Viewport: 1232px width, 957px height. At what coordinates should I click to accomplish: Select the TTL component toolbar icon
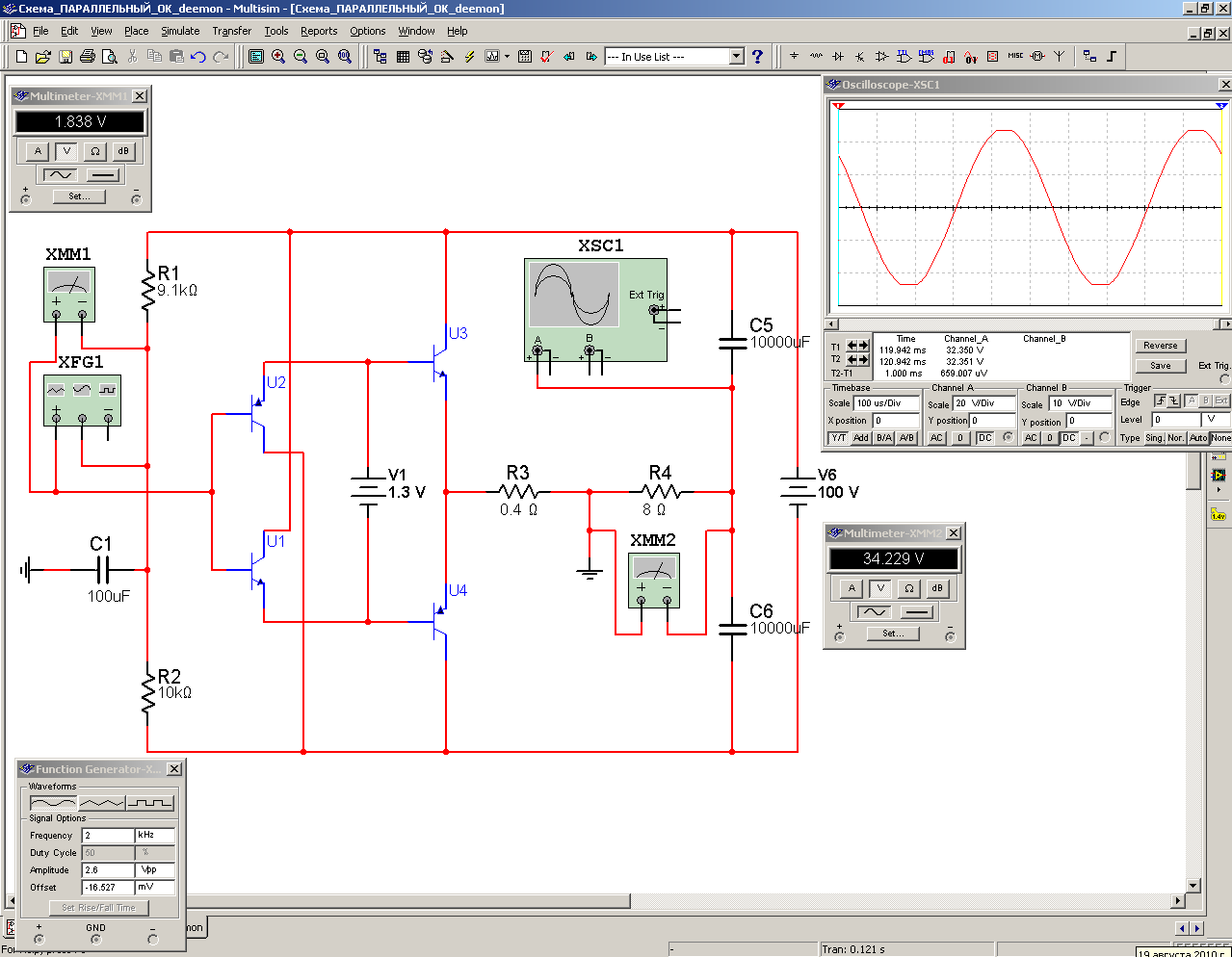tap(904, 57)
